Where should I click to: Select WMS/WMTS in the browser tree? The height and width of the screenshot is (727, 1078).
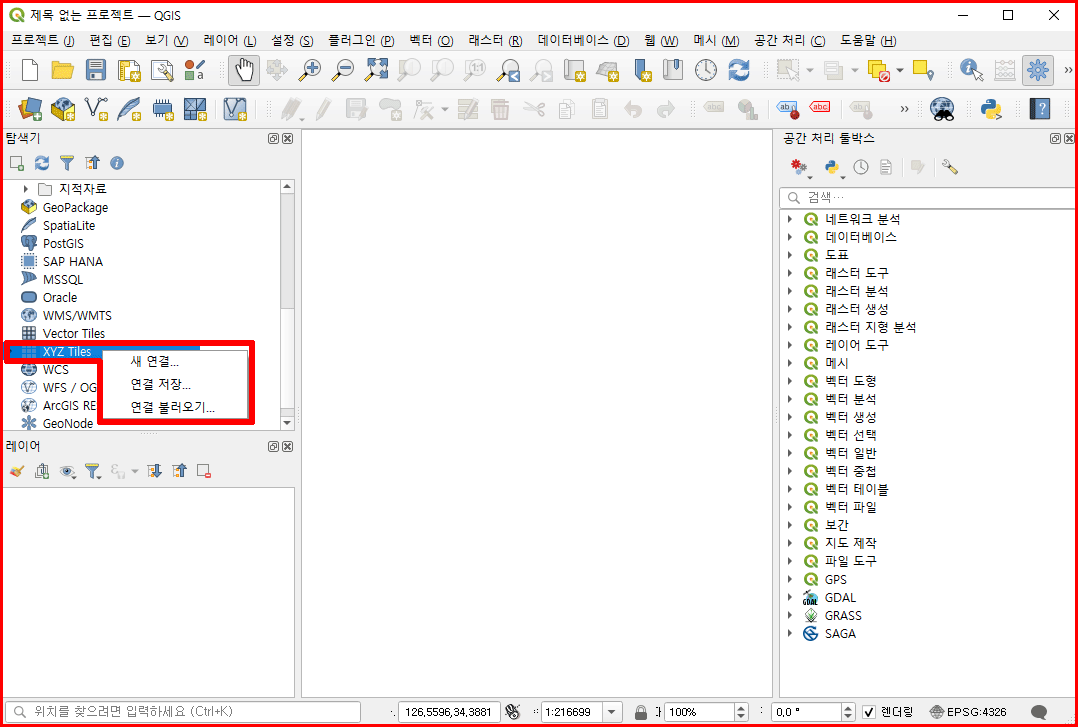tap(77, 316)
